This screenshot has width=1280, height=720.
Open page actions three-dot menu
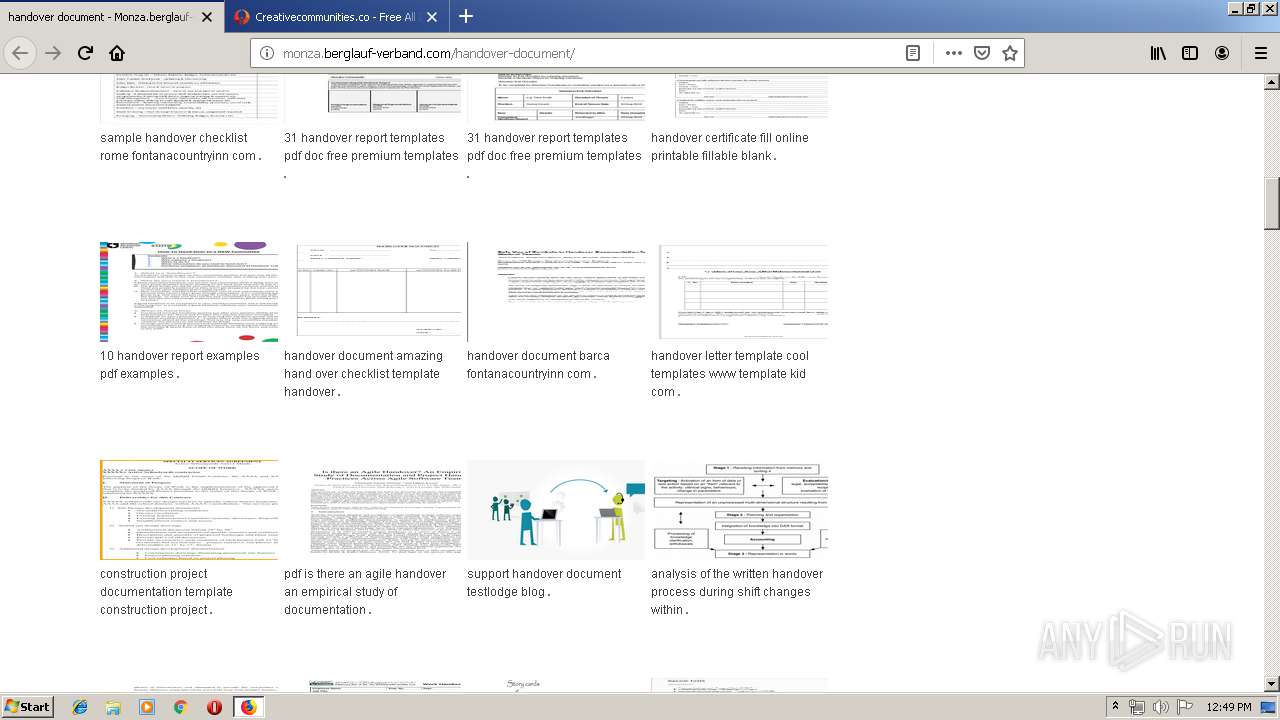click(953, 53)
